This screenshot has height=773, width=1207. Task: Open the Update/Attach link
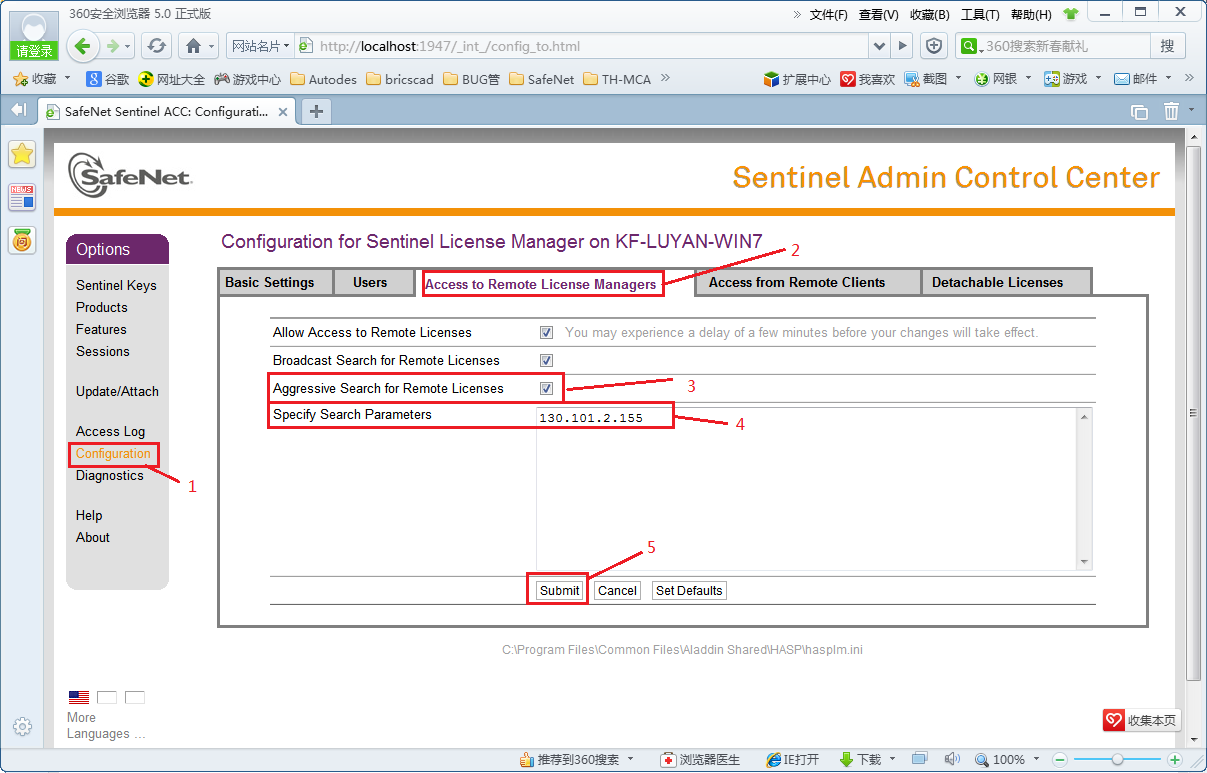click(117, 392)
